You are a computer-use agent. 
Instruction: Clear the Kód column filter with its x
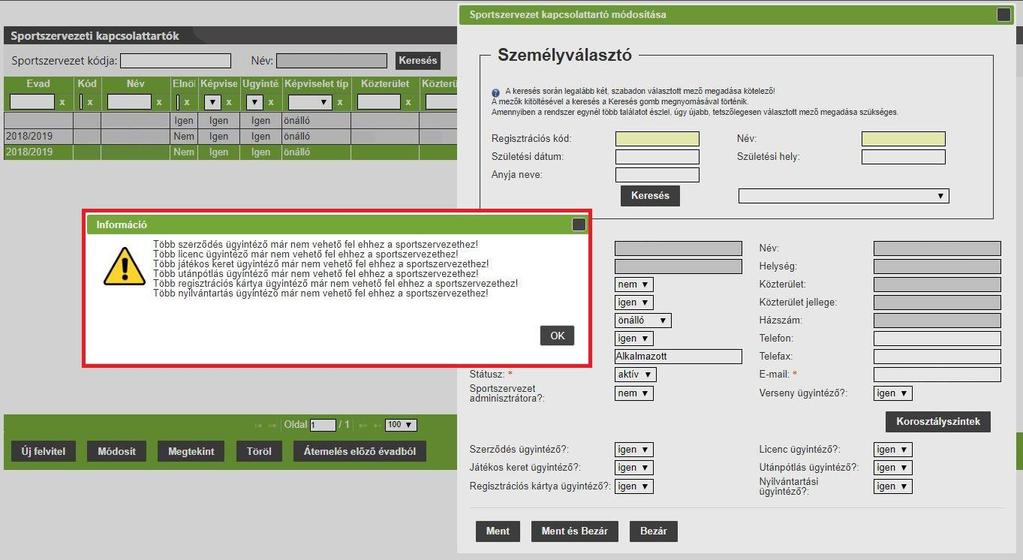tap(90, 102)
